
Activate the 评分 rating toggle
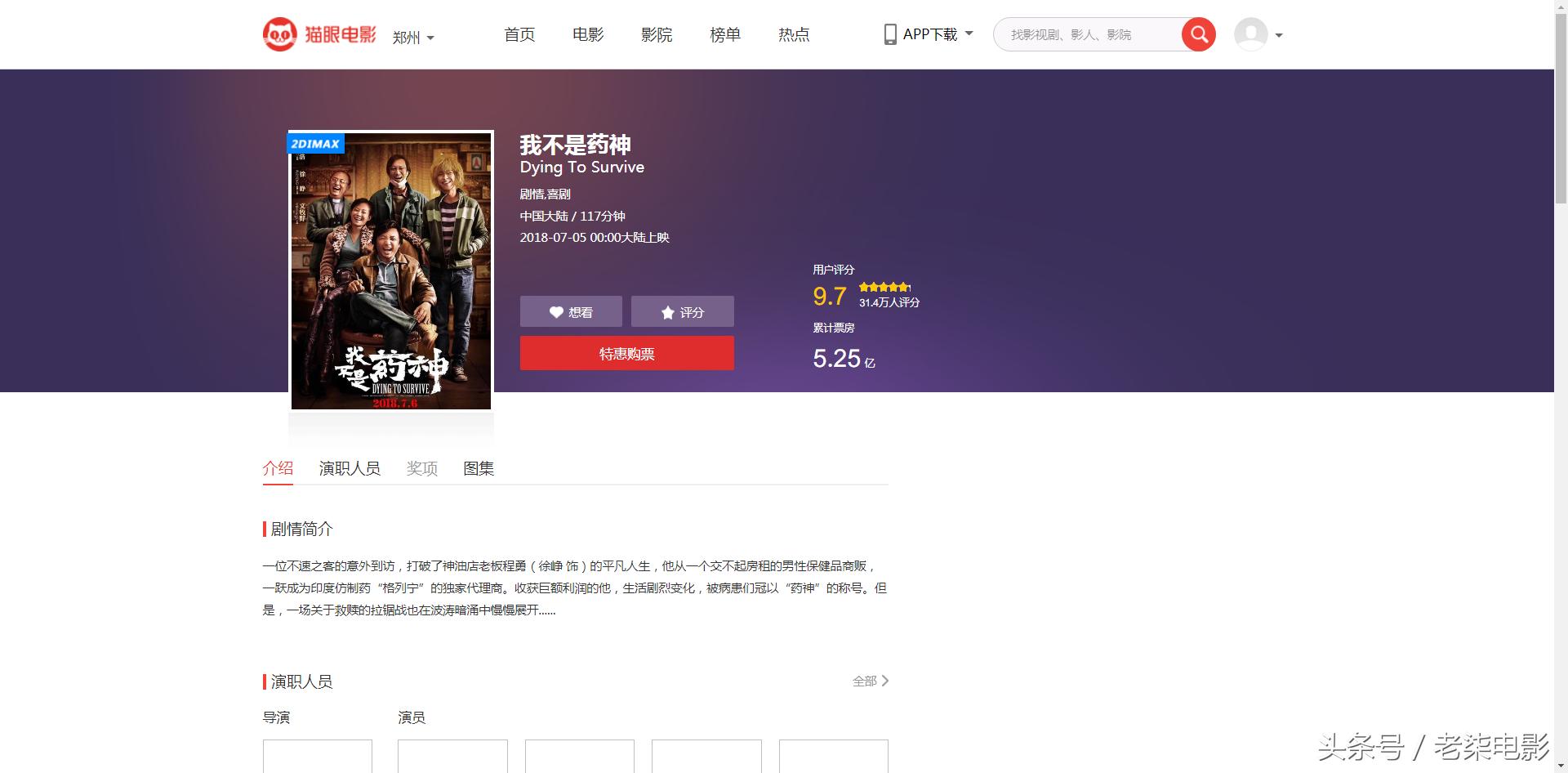682,311
